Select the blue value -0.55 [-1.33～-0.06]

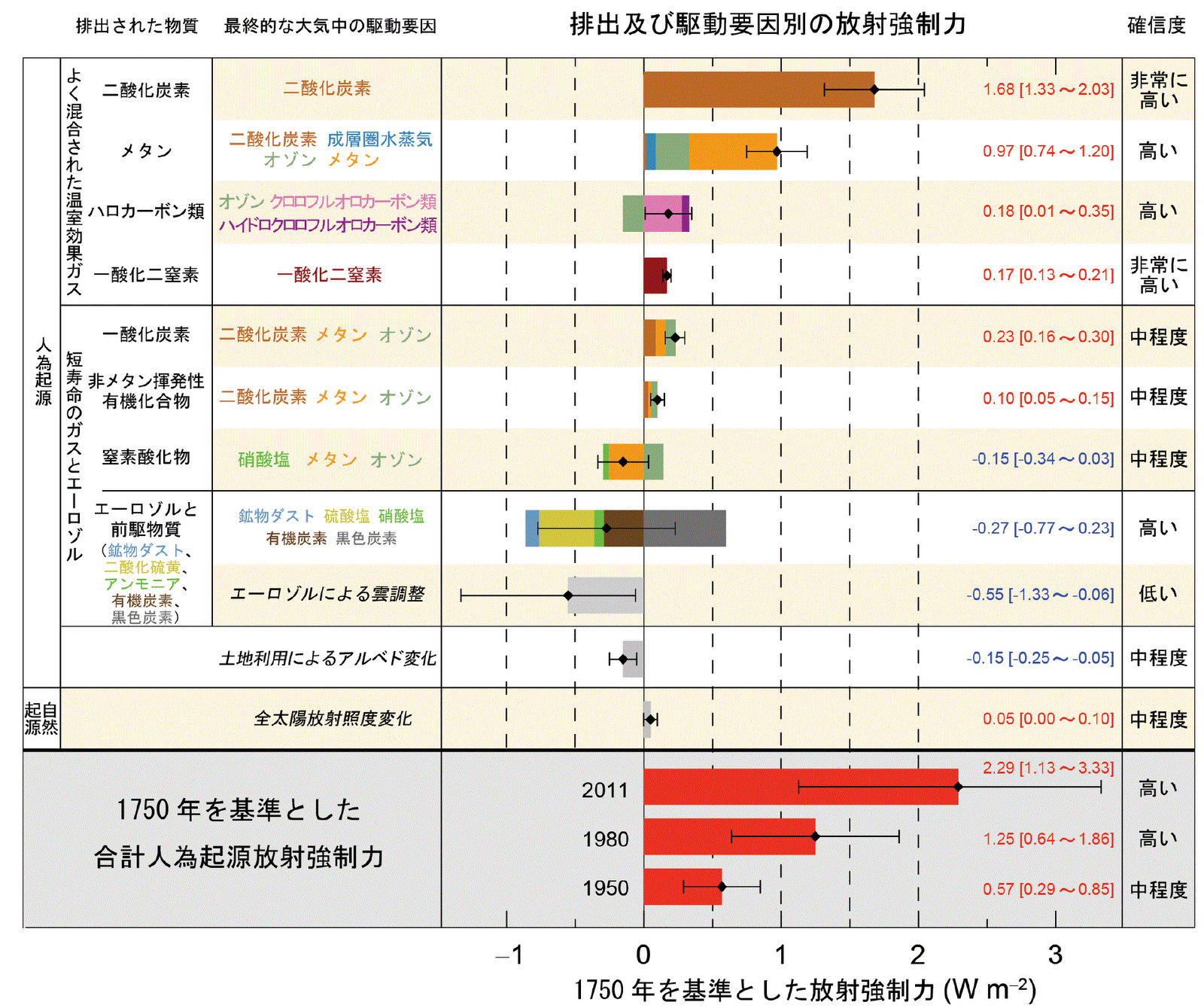pyautogui.click(x=1039, y=594)
